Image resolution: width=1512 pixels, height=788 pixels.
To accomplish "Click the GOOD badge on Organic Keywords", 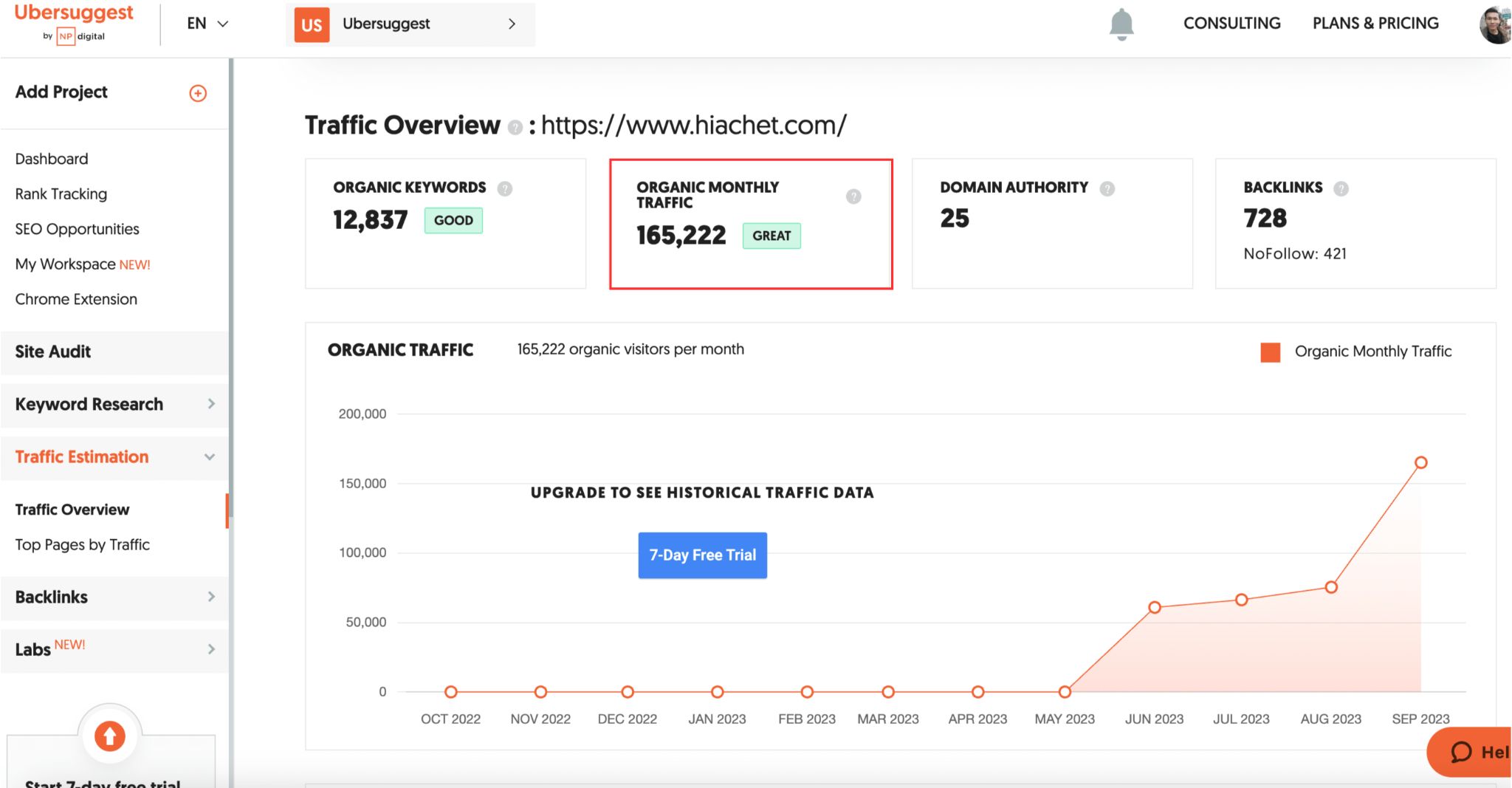I will (453, 221).
